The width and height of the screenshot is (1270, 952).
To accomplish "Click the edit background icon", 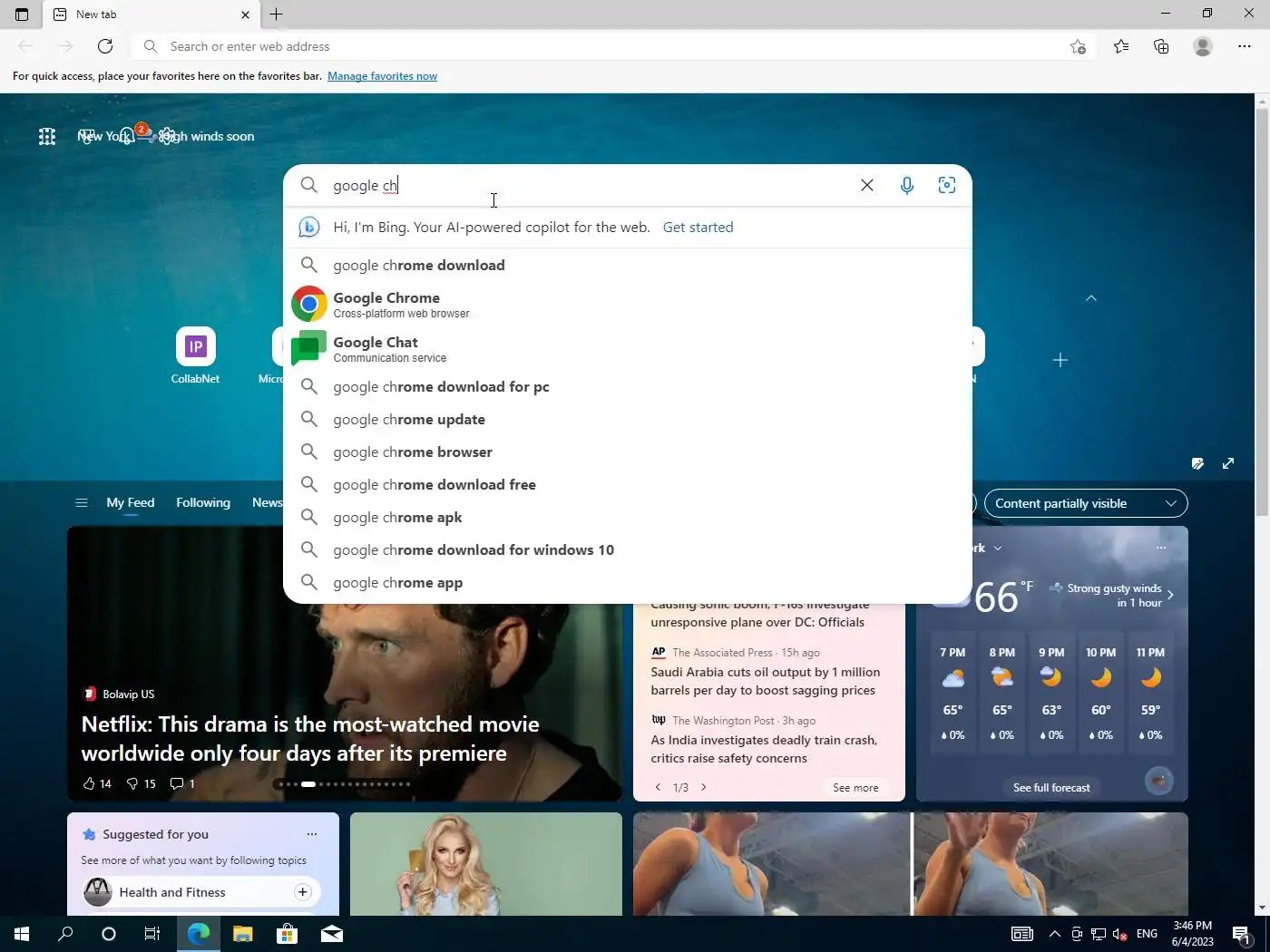I will pos(1197,463).
